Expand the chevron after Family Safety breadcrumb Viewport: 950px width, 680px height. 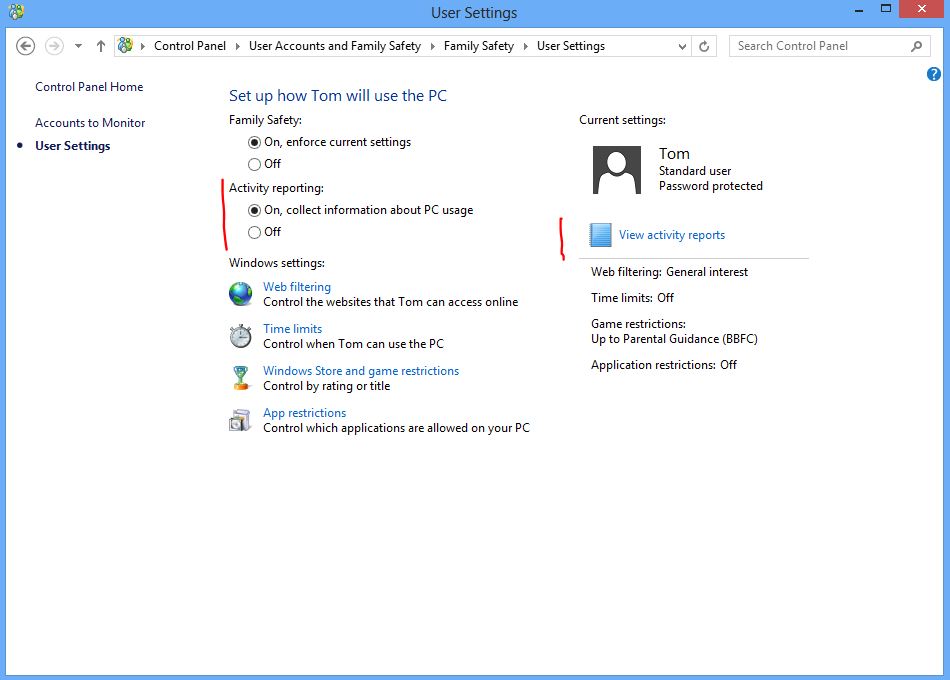pyautogui.click(x=525, y=46)
